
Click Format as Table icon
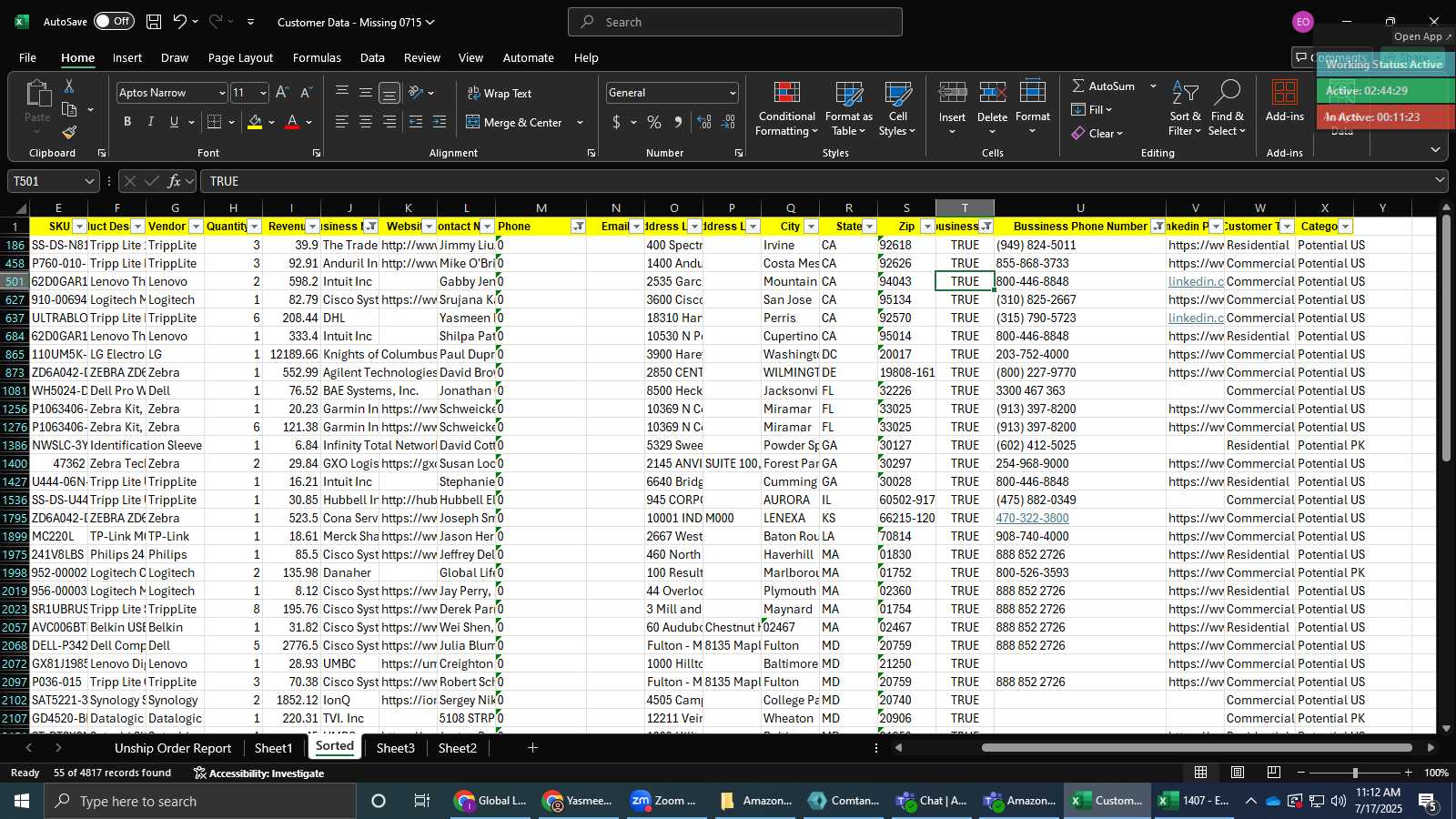click(x=848, y=109)
